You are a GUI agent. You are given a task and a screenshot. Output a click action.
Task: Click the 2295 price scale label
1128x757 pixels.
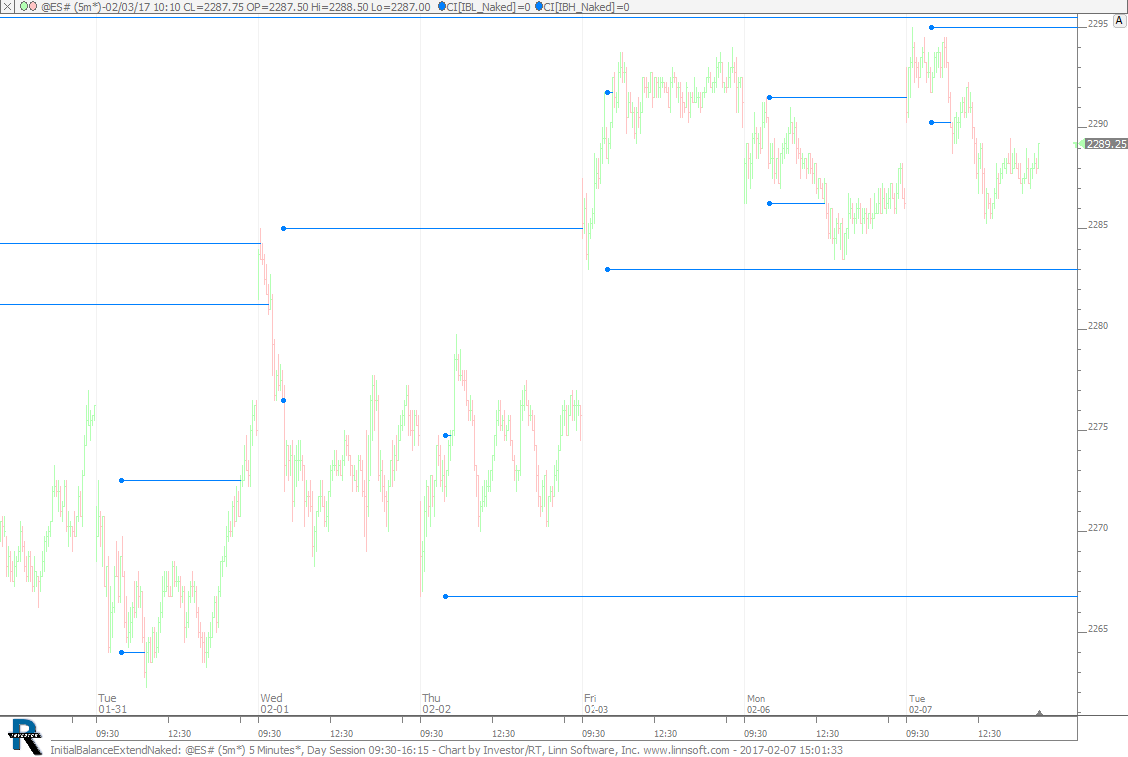tap(1098, 24)
